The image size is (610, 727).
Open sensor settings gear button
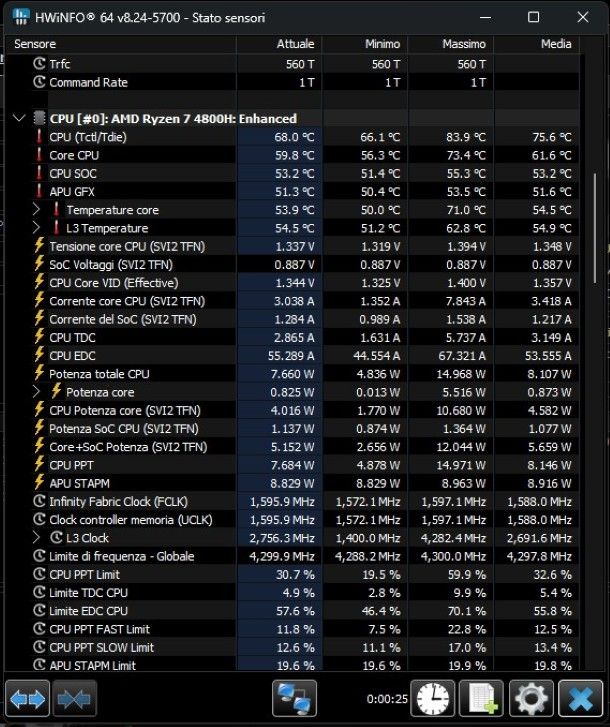(x=531, y=699)
